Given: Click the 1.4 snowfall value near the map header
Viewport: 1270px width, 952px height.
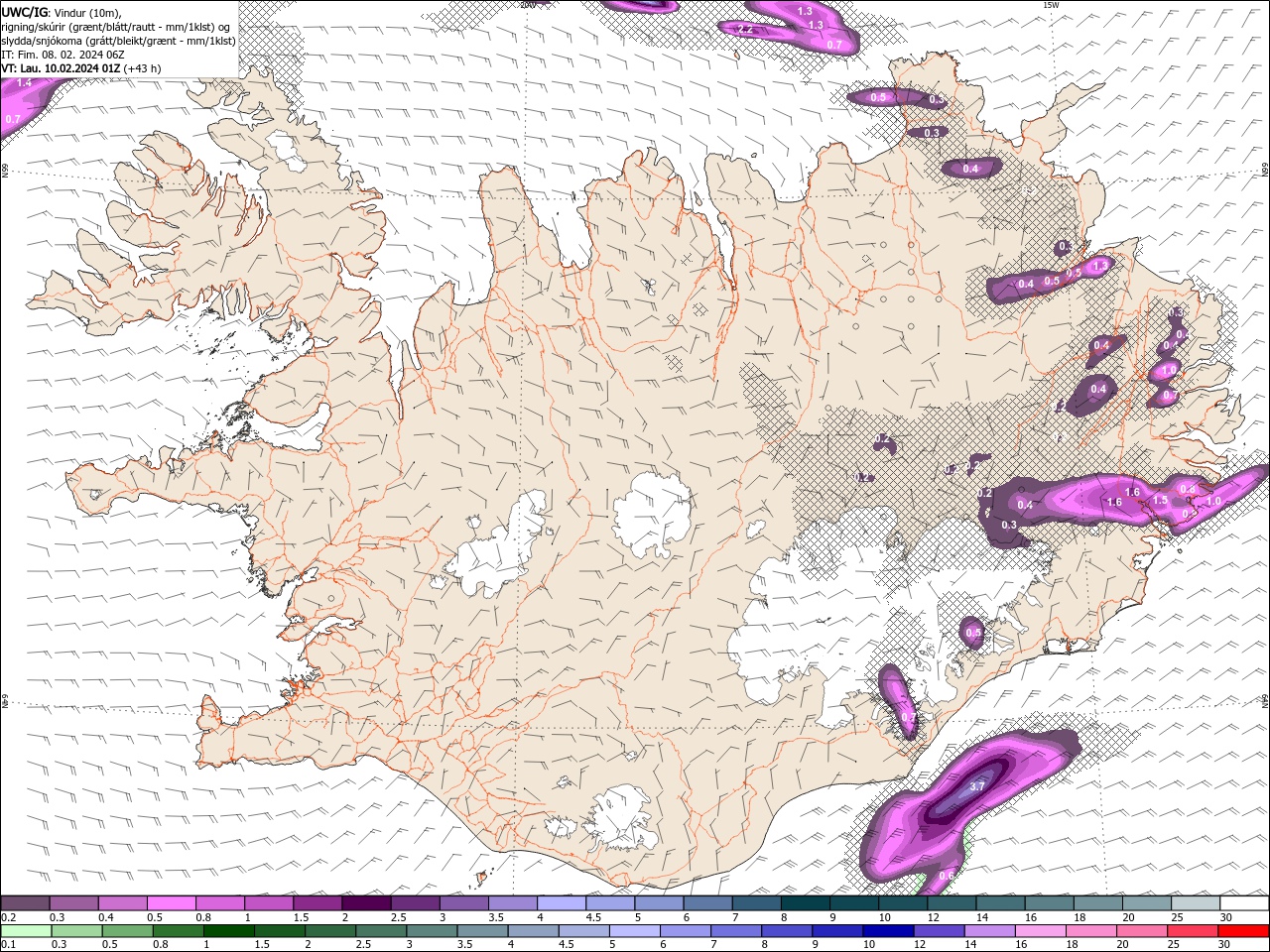Looking at the screenshot, I should tap(24, 83).
